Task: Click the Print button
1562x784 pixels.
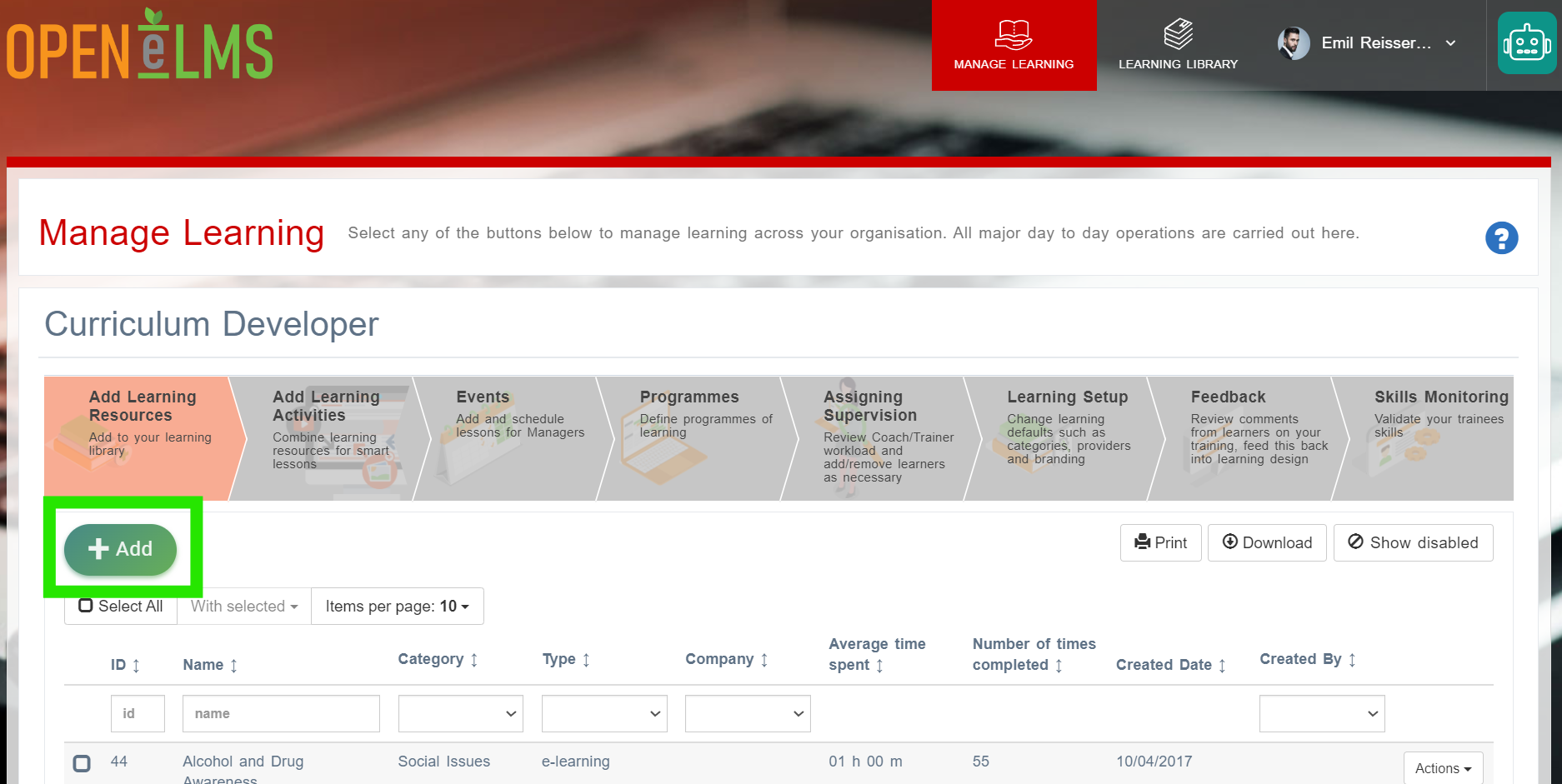Action: click(1160, 542)
